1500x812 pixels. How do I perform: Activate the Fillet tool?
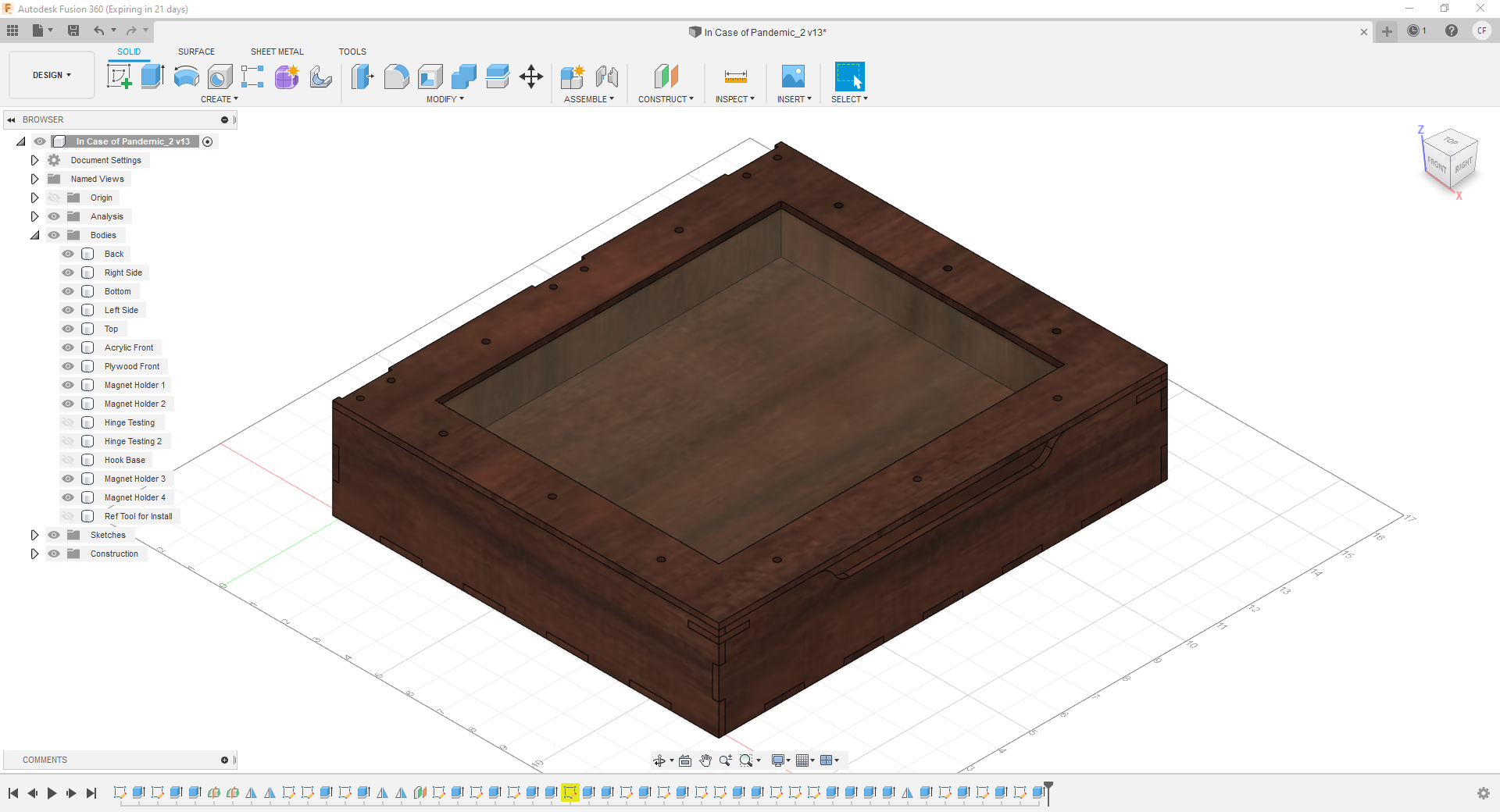tap(397, 77)
